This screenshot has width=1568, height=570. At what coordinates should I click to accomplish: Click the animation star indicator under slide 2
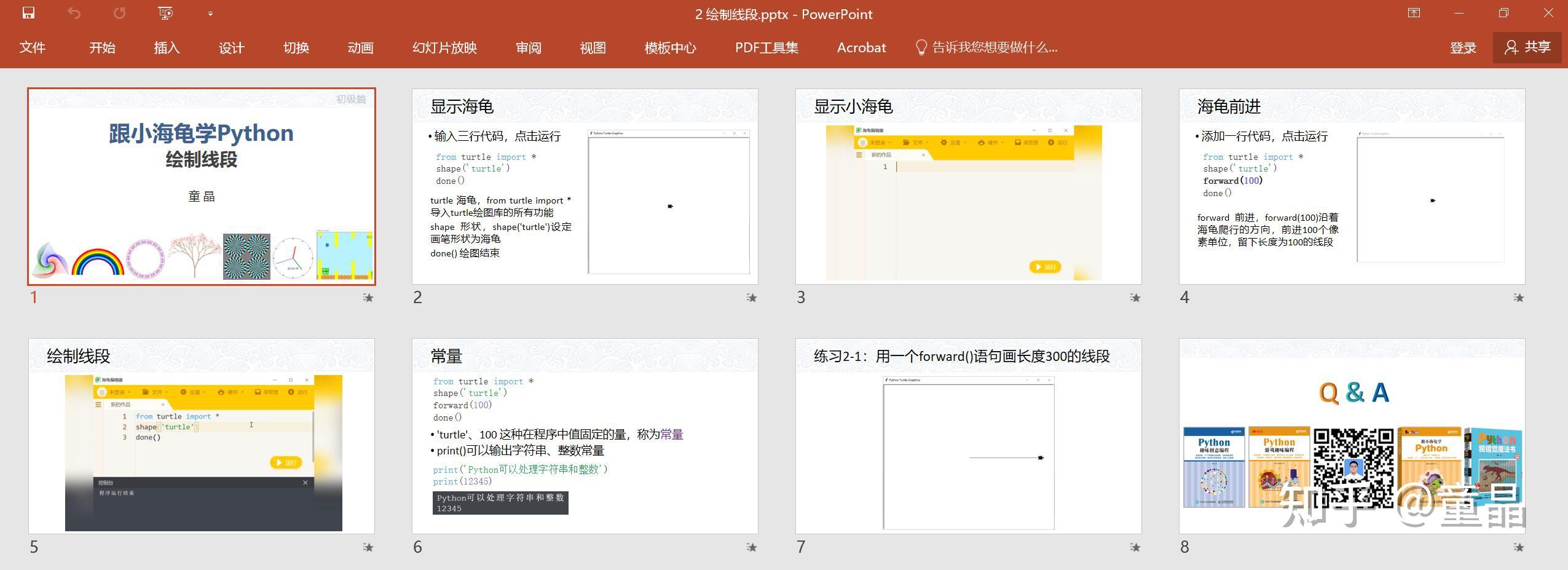(x=751, y=298)
